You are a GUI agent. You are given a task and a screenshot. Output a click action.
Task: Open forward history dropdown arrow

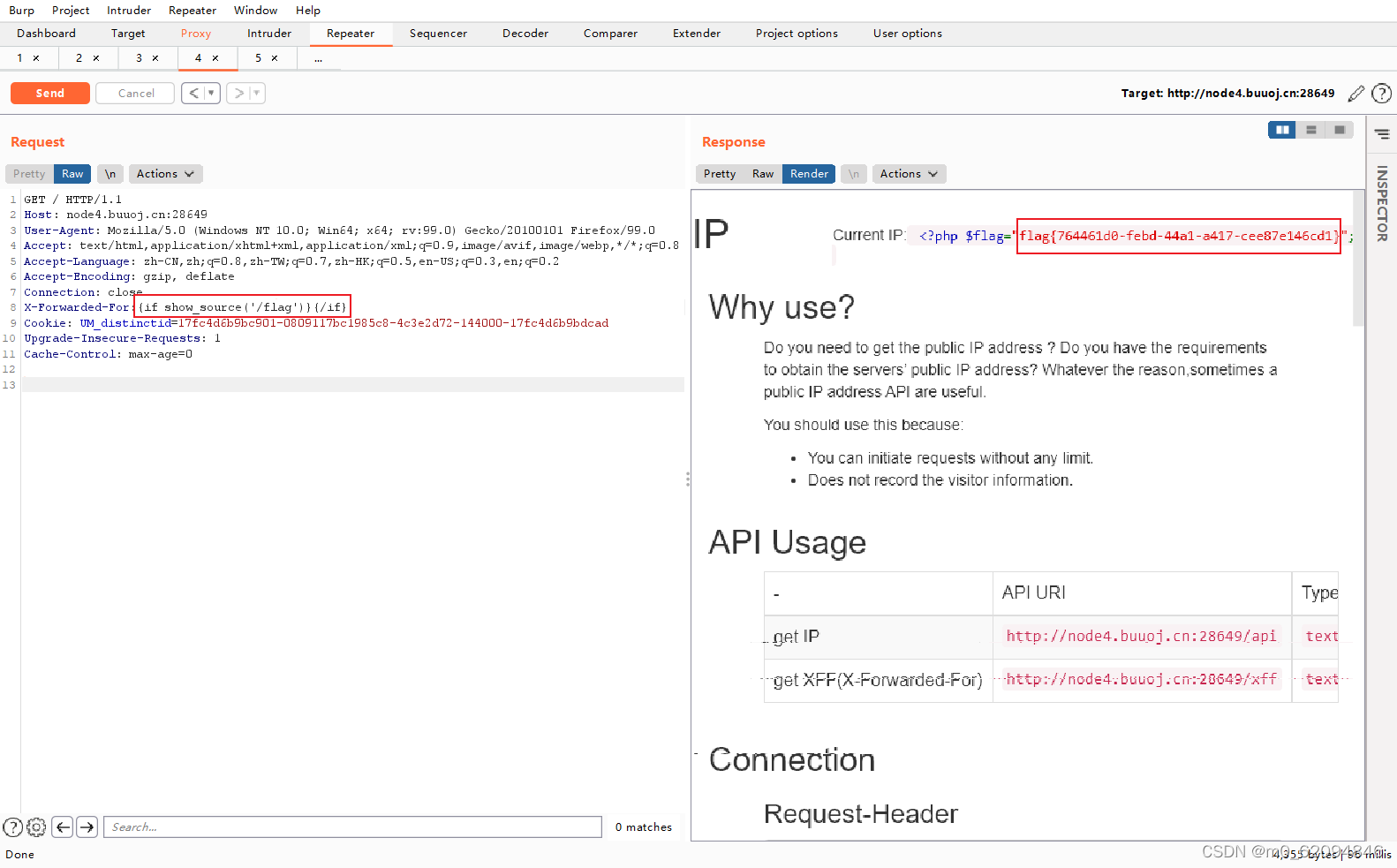pyautogui.click(x=257, y=93)
